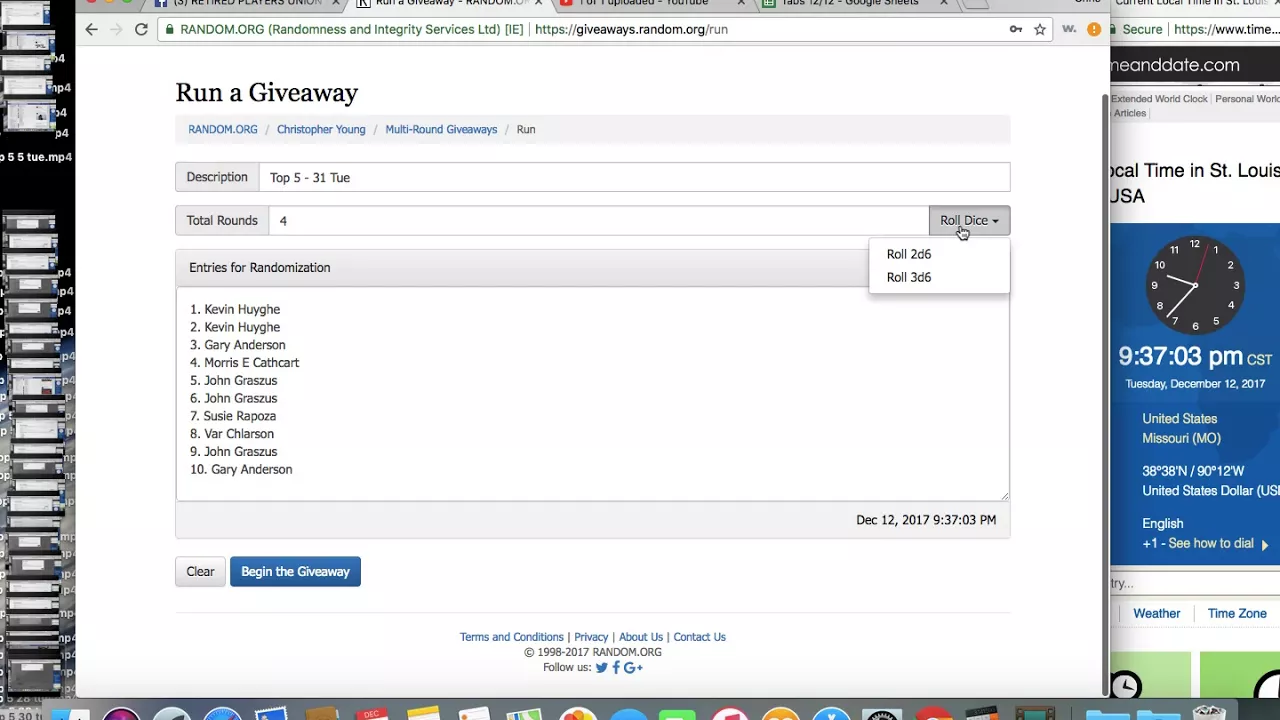Click the Total Rounds field showing 4
The image size is (1280, 720).
[x=598, y=221]
